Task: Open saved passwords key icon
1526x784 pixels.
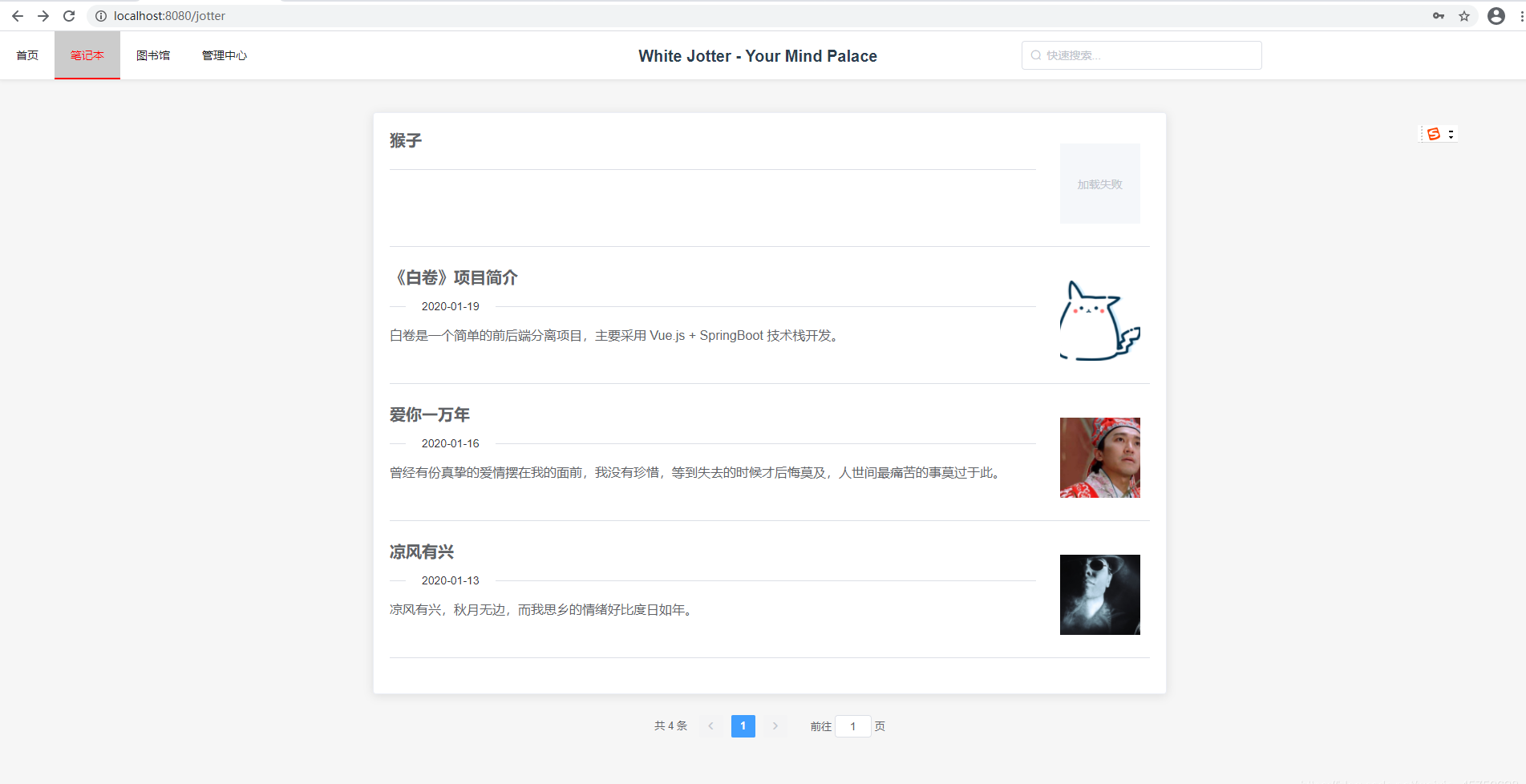Action: point(1439,16)
